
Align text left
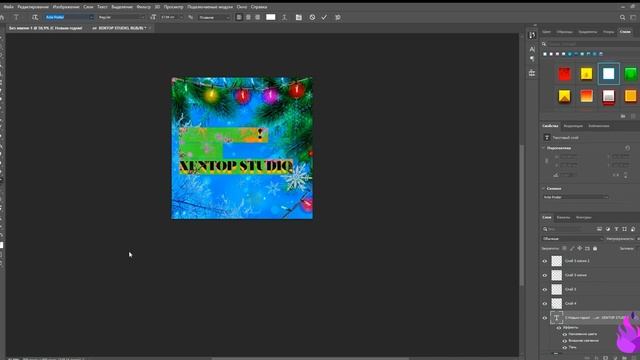click(x=239, y=17)
